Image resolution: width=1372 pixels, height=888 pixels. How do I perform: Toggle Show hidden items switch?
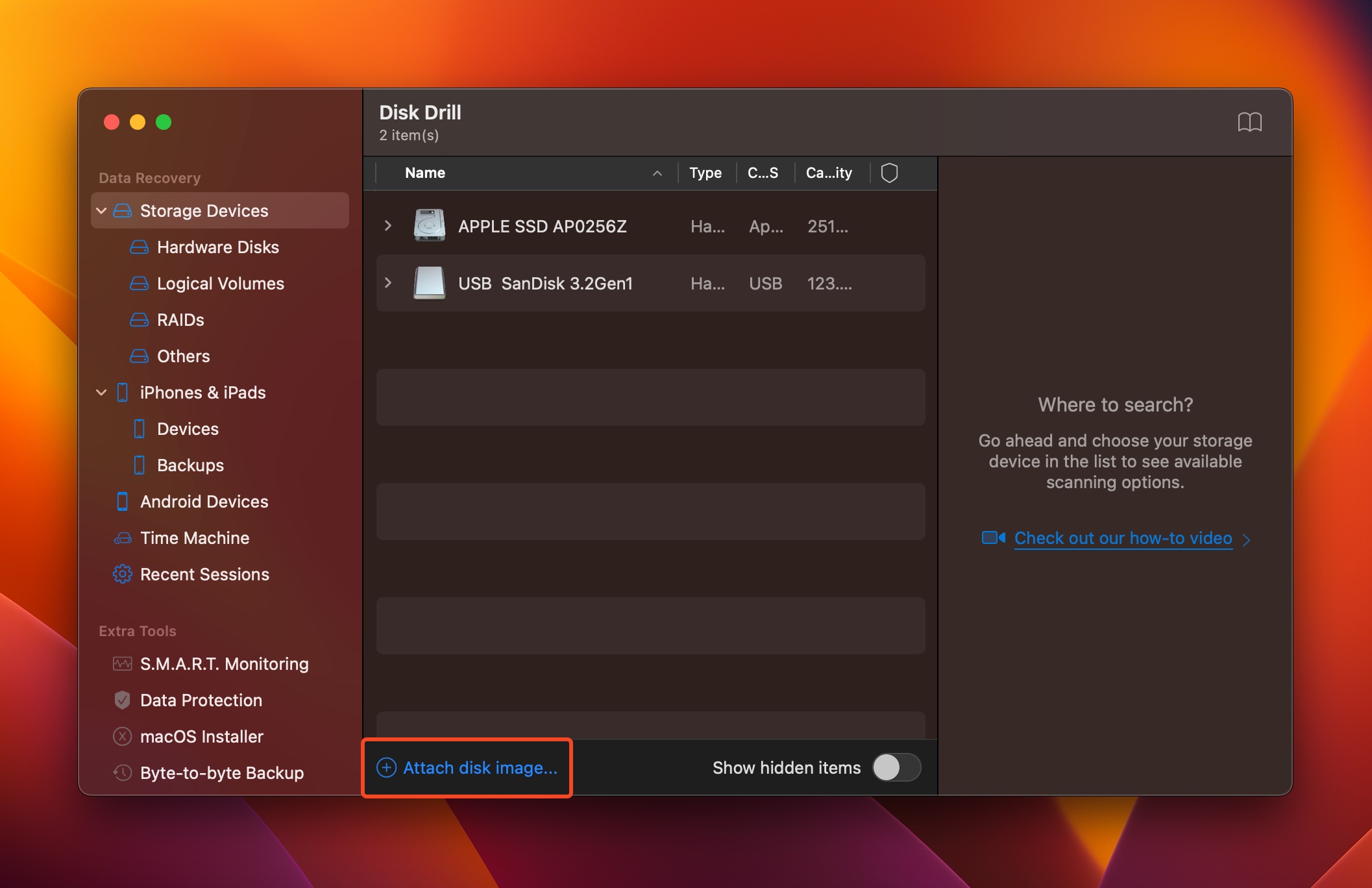pos(895,767)
